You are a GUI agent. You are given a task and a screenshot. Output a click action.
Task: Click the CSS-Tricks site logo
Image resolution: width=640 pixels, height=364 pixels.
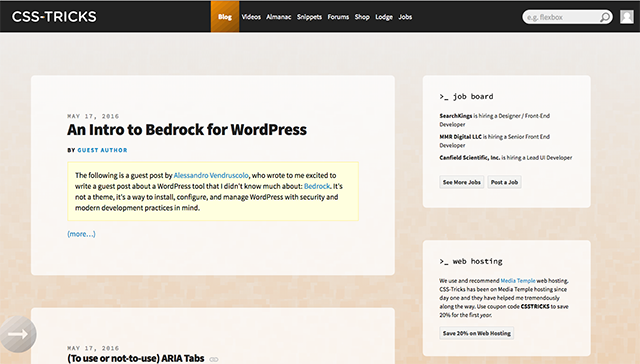[x=54, y=17]
